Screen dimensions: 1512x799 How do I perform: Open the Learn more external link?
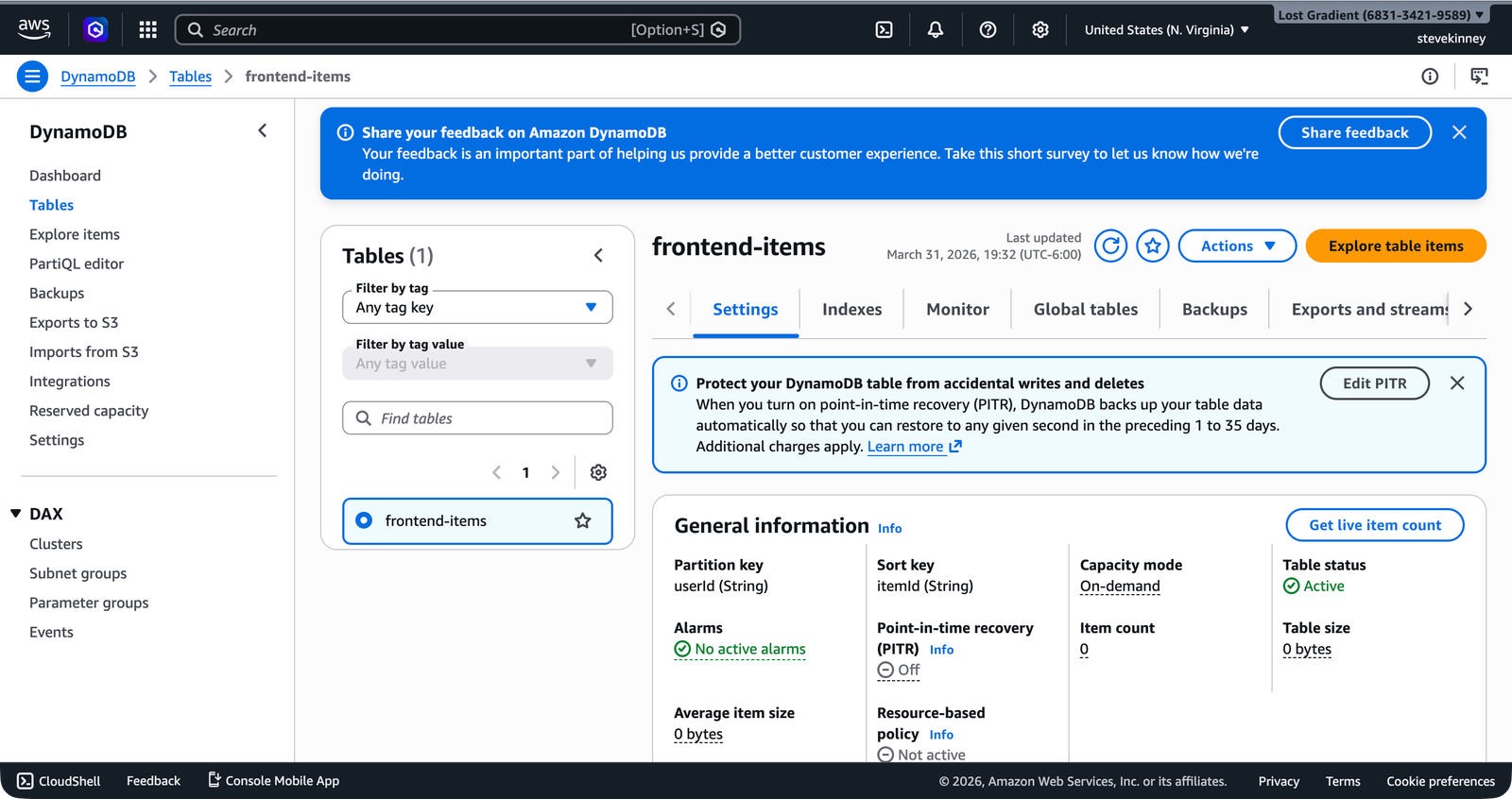click(914, 447)
